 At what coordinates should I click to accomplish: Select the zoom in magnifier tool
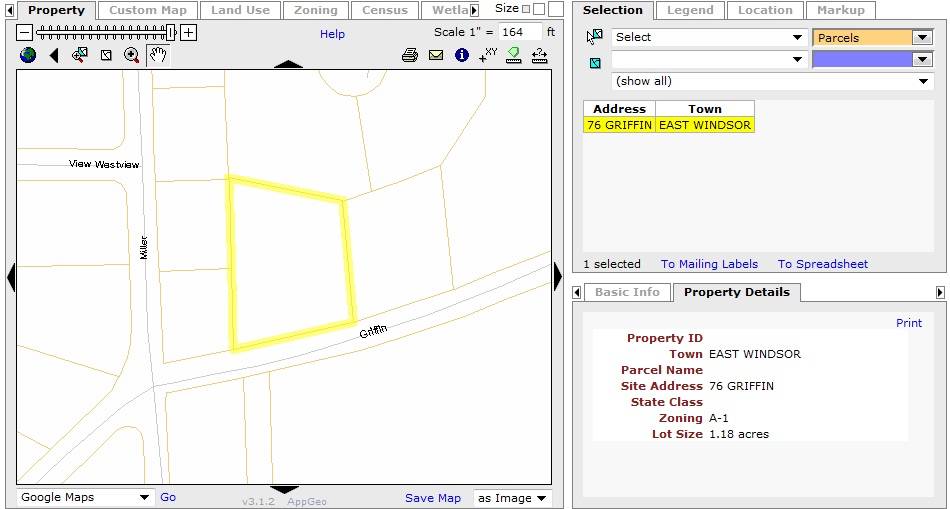[131, 56]
